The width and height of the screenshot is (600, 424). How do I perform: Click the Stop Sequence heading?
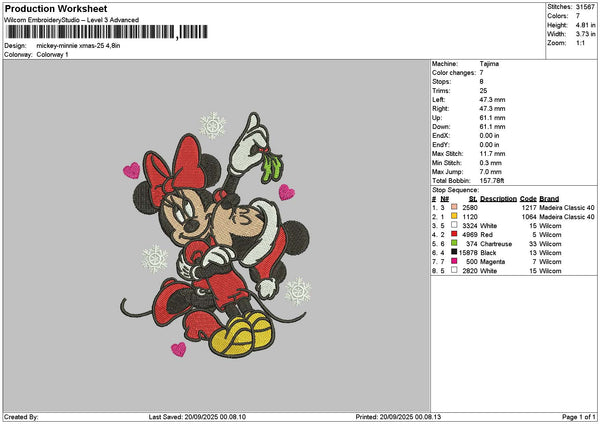point(455,188)
